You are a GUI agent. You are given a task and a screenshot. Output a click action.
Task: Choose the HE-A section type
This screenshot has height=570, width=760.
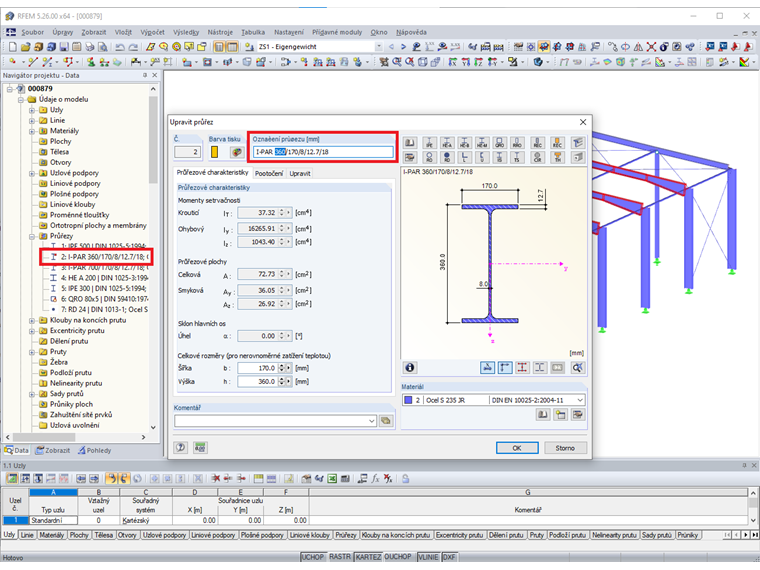click(x=447, y=142)
